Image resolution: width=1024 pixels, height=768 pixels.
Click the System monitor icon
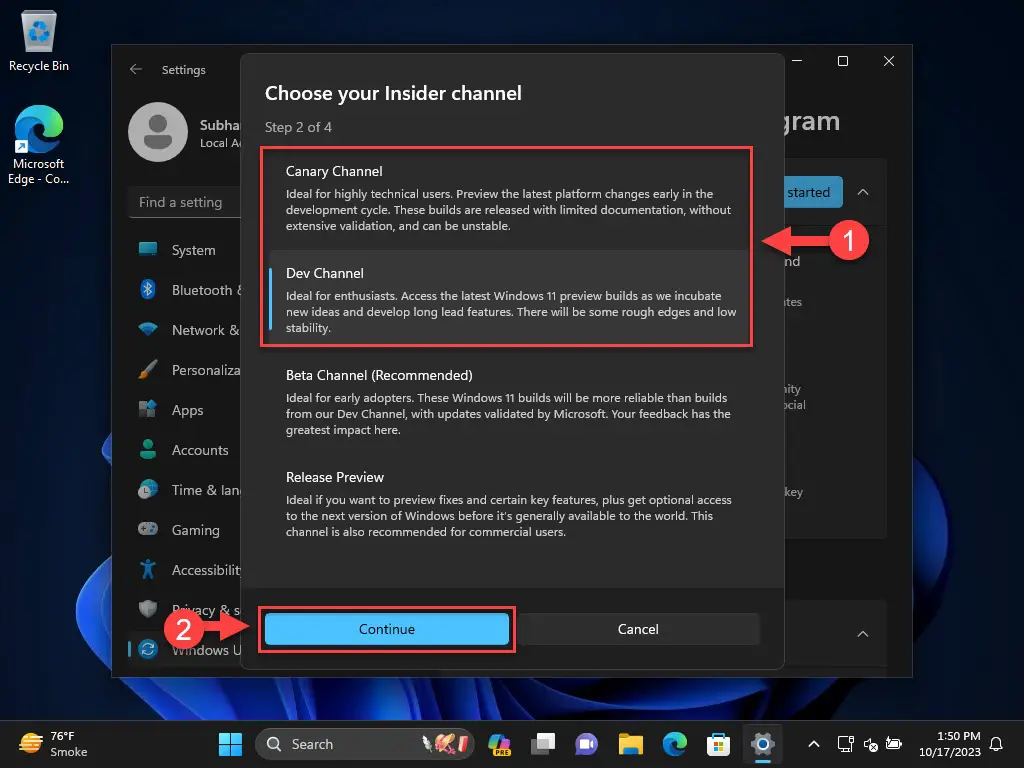pyautogui.click(x=148, y=249)
